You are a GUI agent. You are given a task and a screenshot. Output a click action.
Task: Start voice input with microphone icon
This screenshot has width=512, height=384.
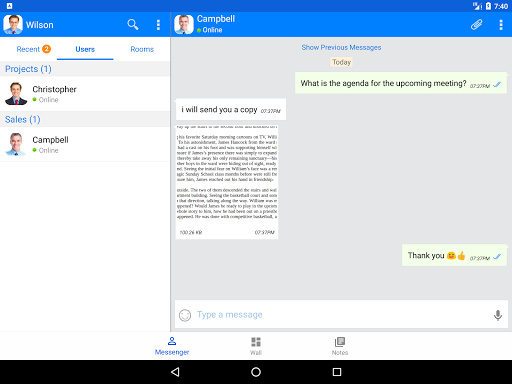(x=498, y=315)
